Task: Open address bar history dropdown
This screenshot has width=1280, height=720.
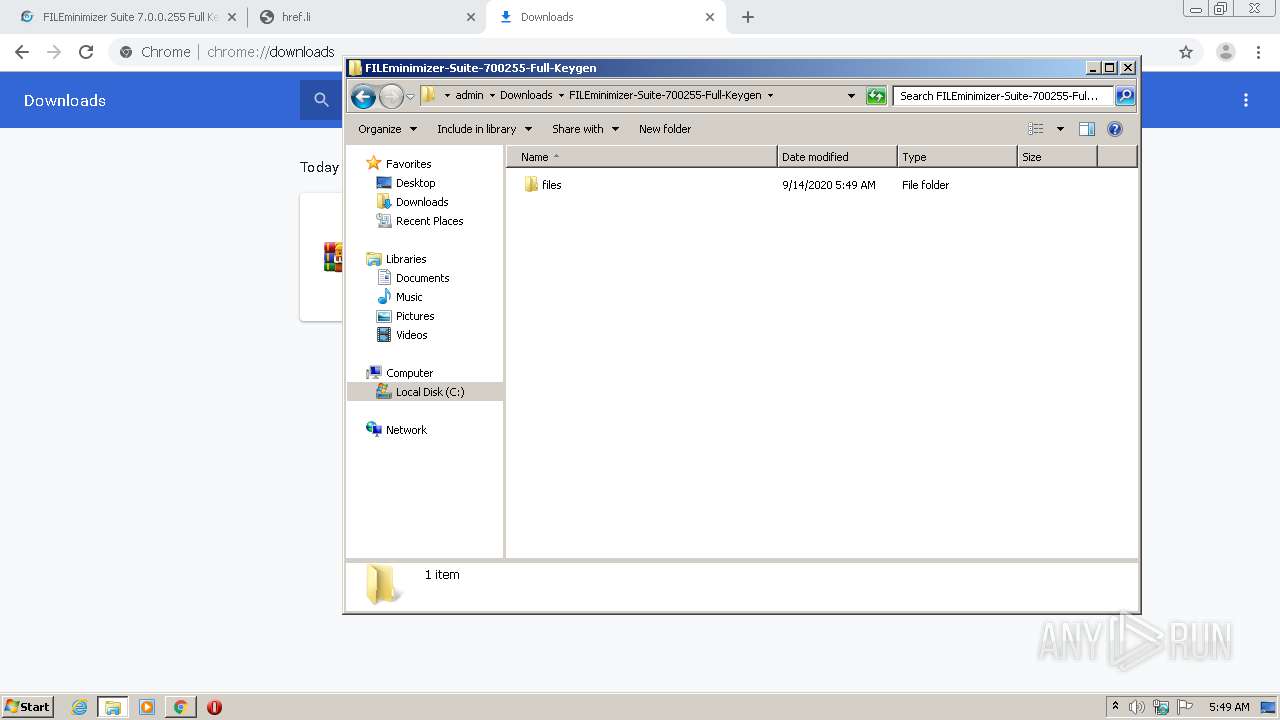Action: pos(851,96)
